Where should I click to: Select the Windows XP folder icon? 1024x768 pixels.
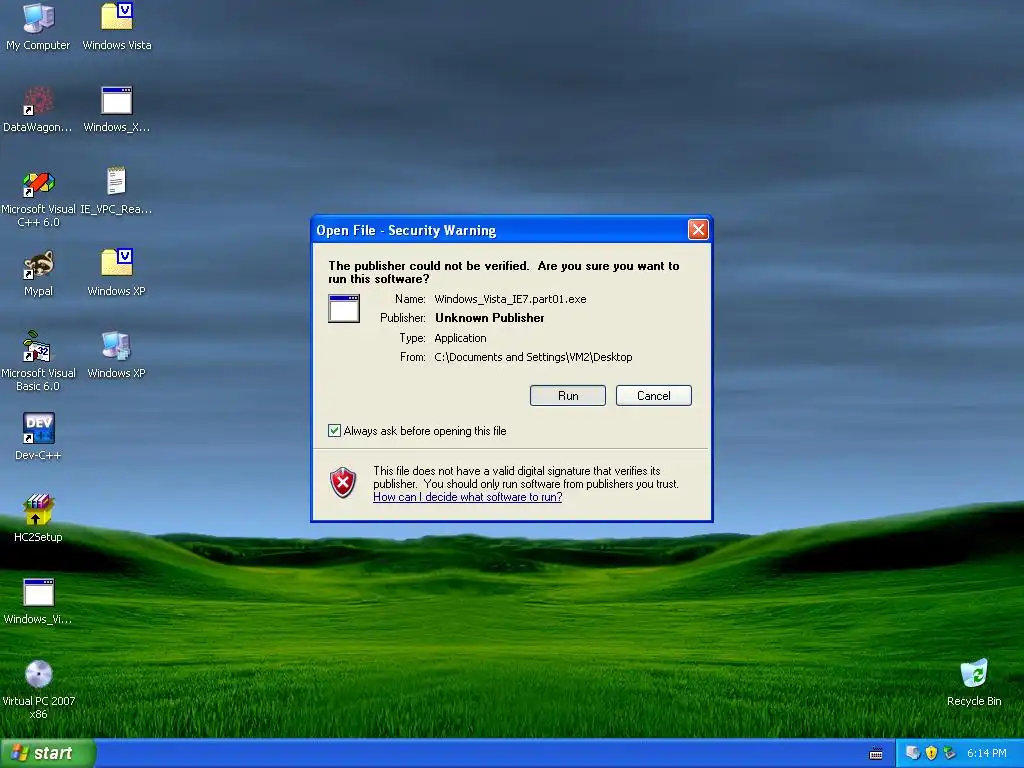tap(117, 263)
